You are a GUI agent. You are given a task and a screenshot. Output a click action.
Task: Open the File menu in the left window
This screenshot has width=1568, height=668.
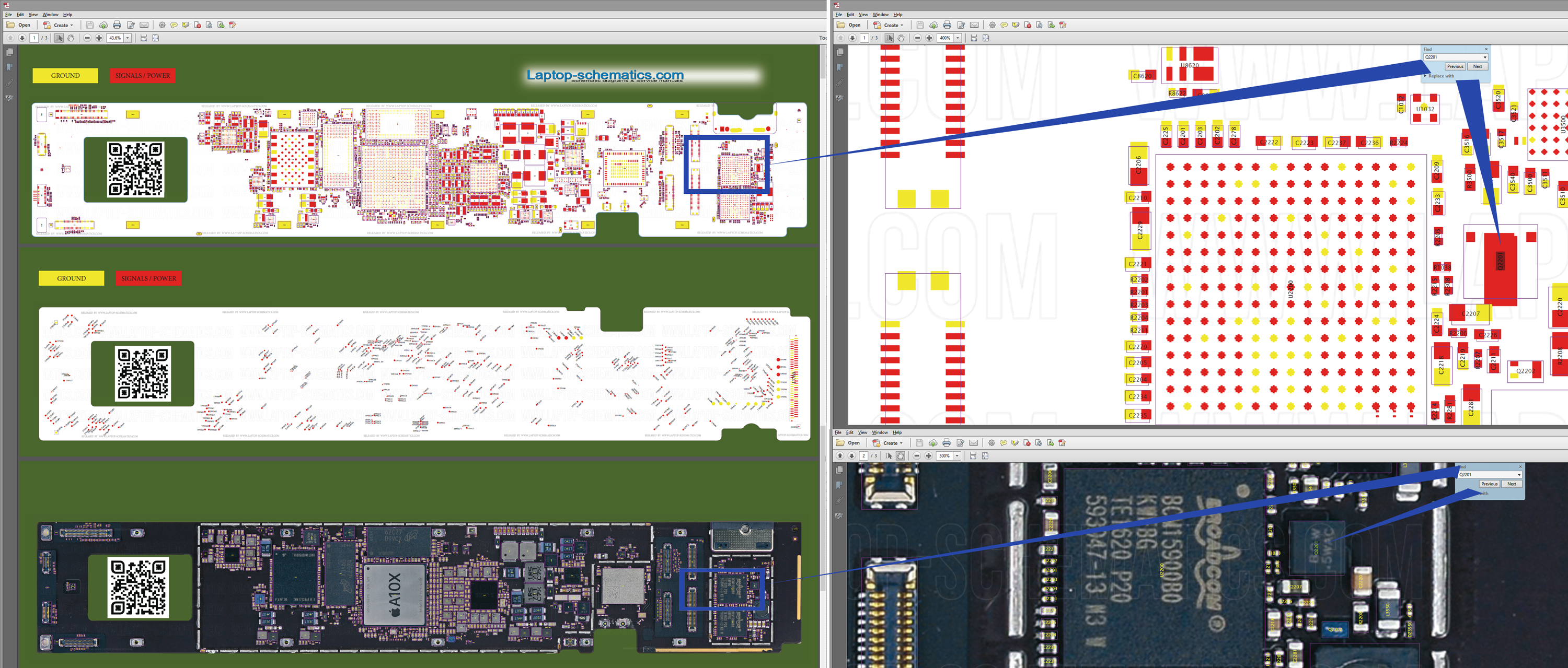pos(8,15)
